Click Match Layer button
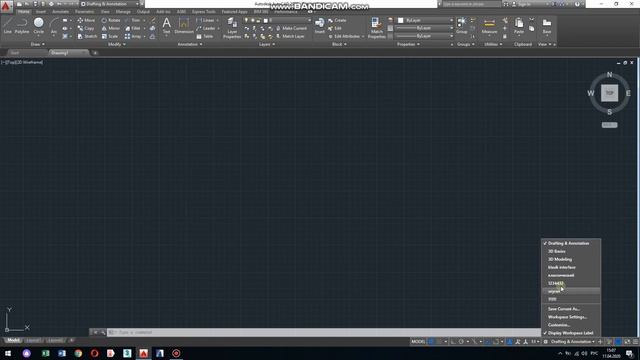The width and height of the screenshot is (640, 360). [290, 36]
